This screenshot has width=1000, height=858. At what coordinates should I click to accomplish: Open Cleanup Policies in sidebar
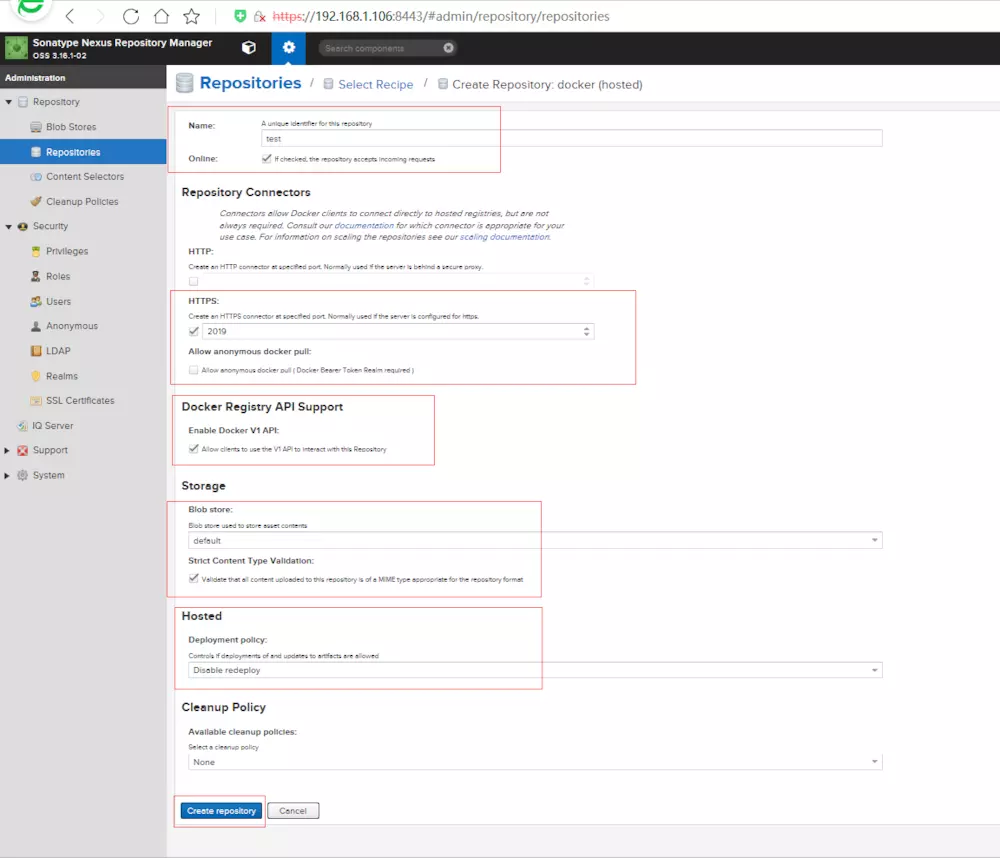click(x=82, y=202)
